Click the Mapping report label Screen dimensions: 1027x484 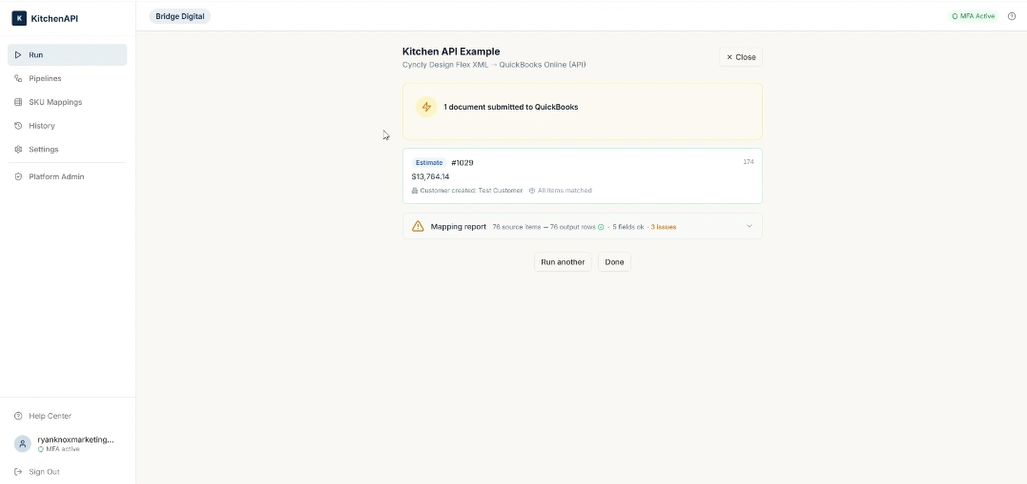click(x=458, y=227)
